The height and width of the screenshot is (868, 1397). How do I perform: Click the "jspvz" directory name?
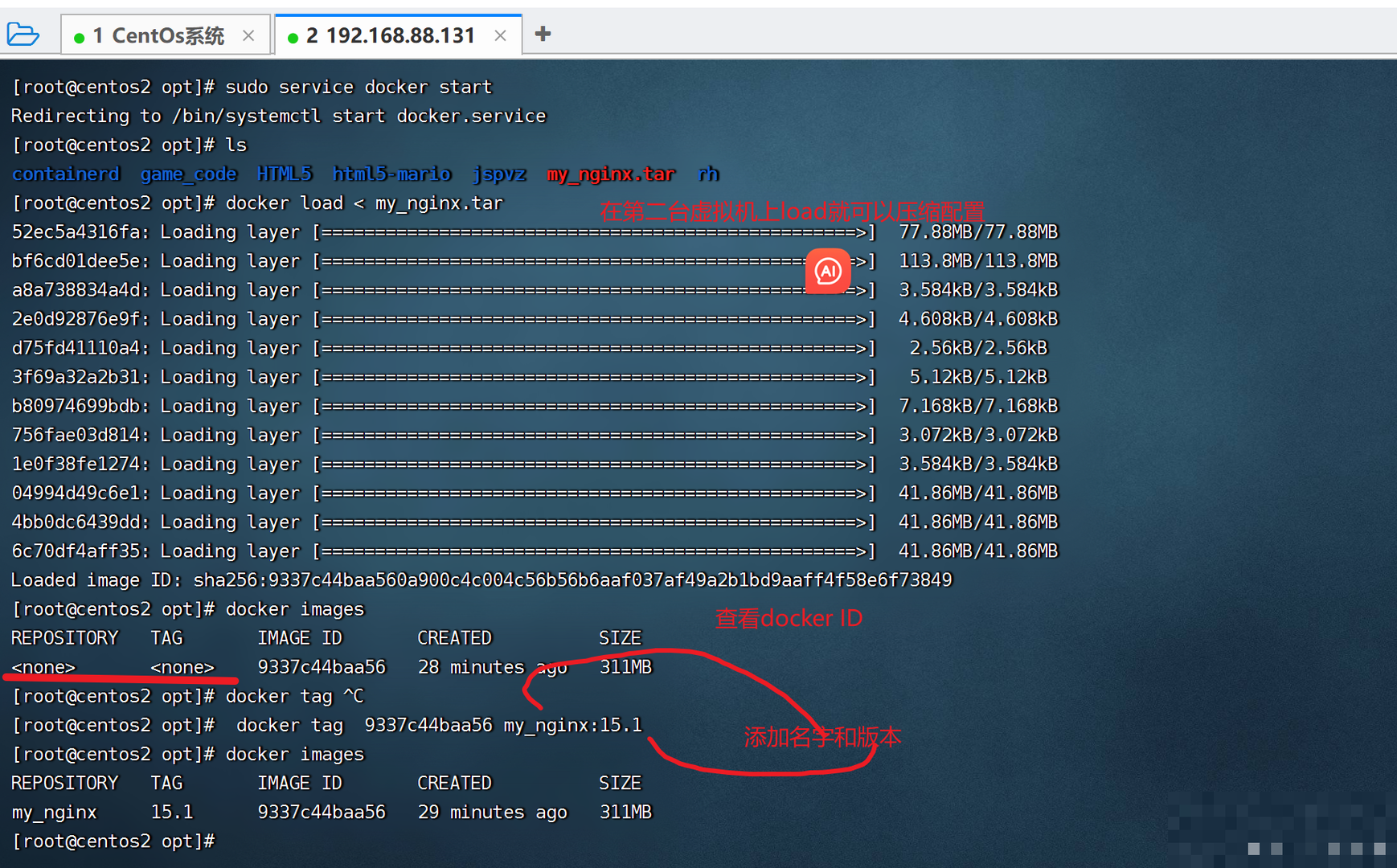[x=499, y=174]
